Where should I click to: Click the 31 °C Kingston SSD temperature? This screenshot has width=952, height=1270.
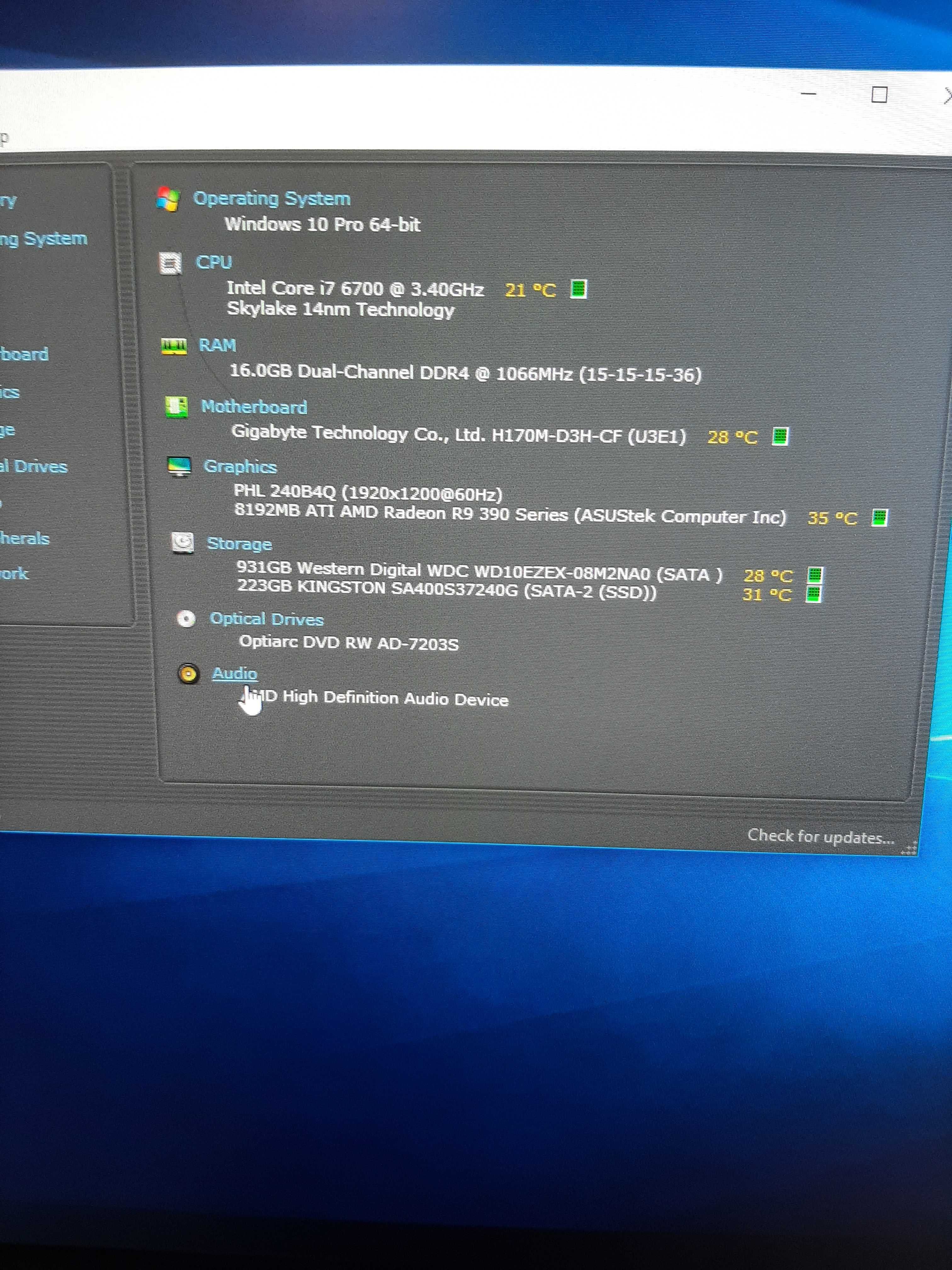(767, 594)
